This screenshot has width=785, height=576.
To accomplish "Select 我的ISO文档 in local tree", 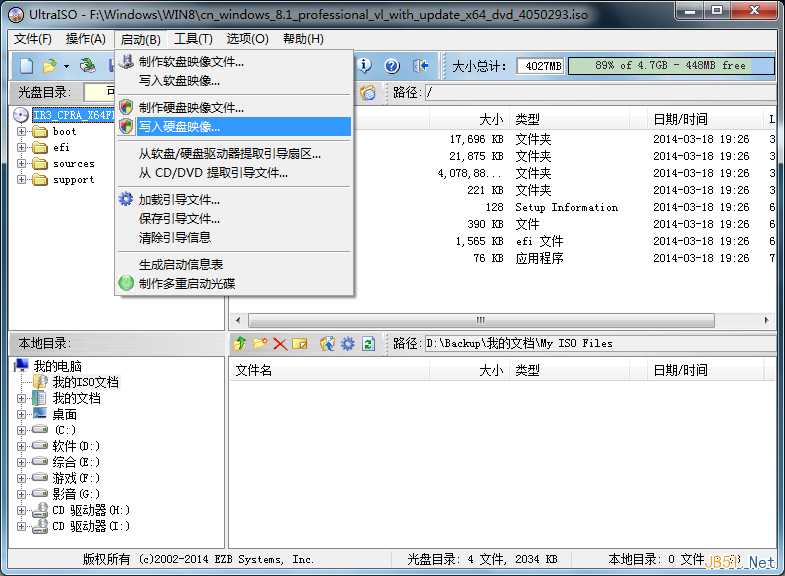I will [86, 382].
